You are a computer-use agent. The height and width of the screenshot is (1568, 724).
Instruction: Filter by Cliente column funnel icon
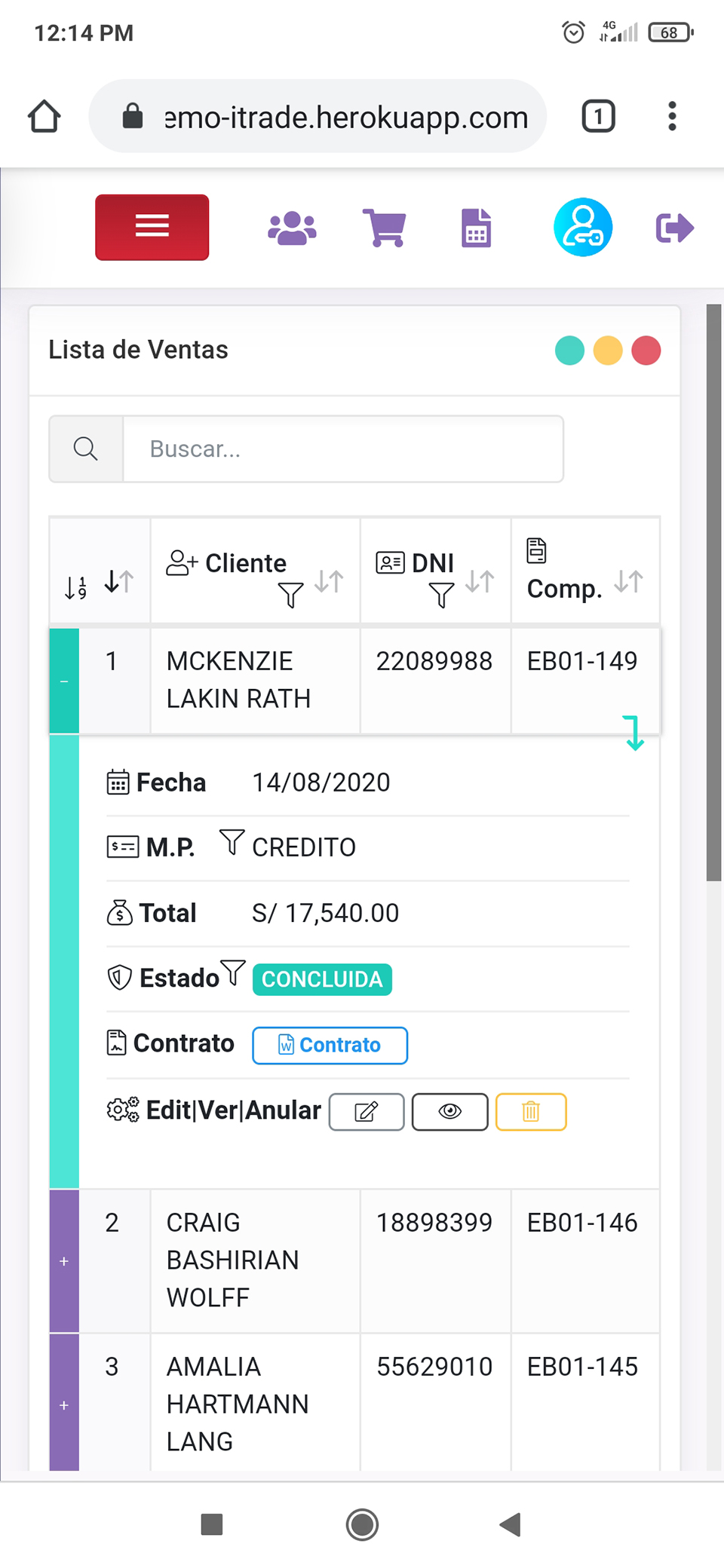coord(290,595)
